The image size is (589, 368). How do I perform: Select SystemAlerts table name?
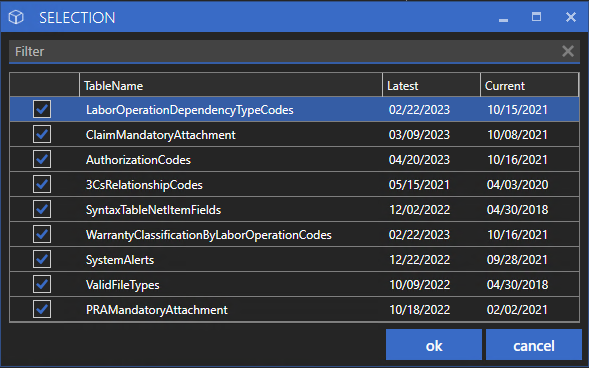coord(120,259)
